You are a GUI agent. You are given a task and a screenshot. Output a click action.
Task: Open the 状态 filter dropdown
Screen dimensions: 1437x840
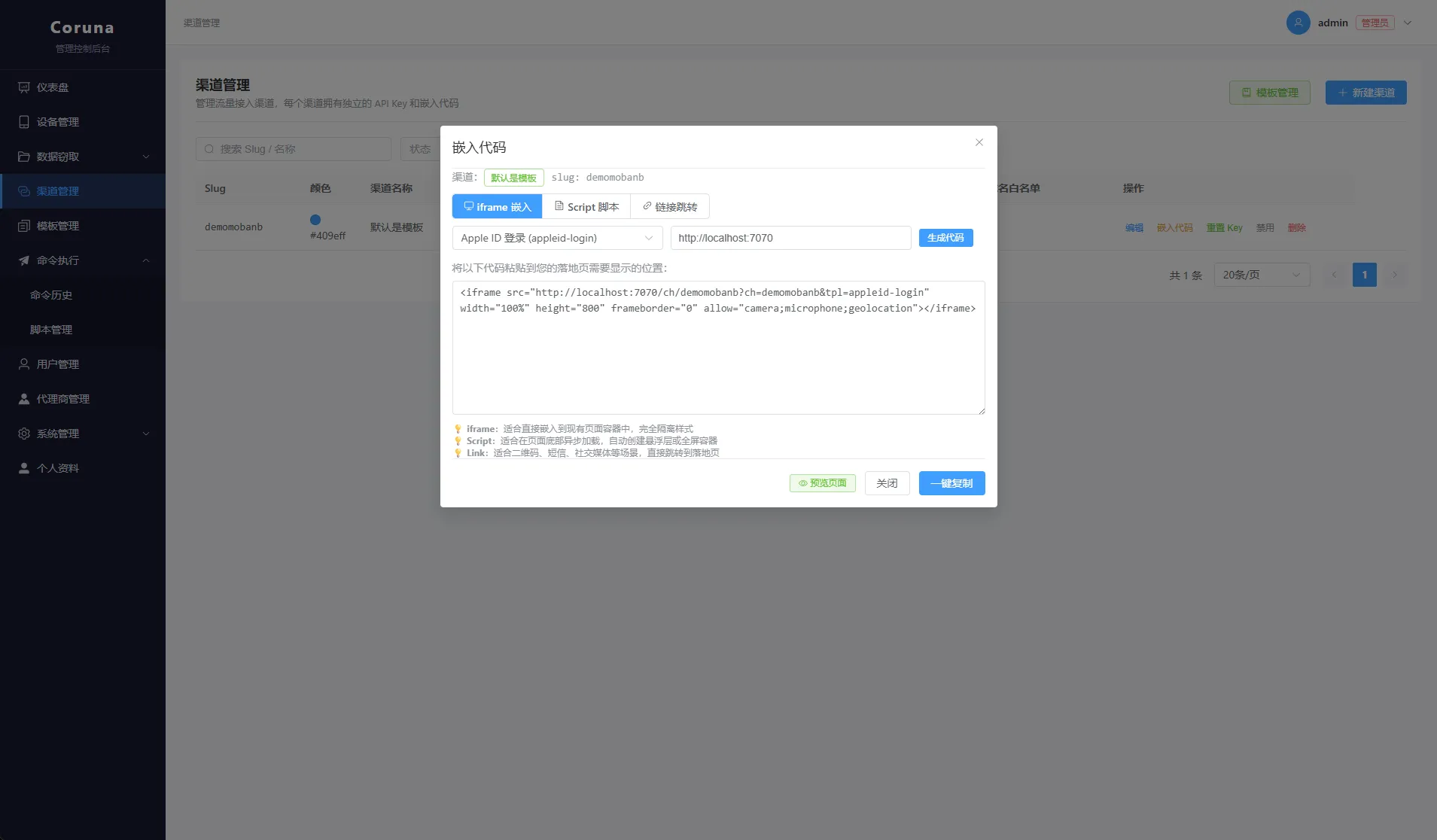[420, 149]
